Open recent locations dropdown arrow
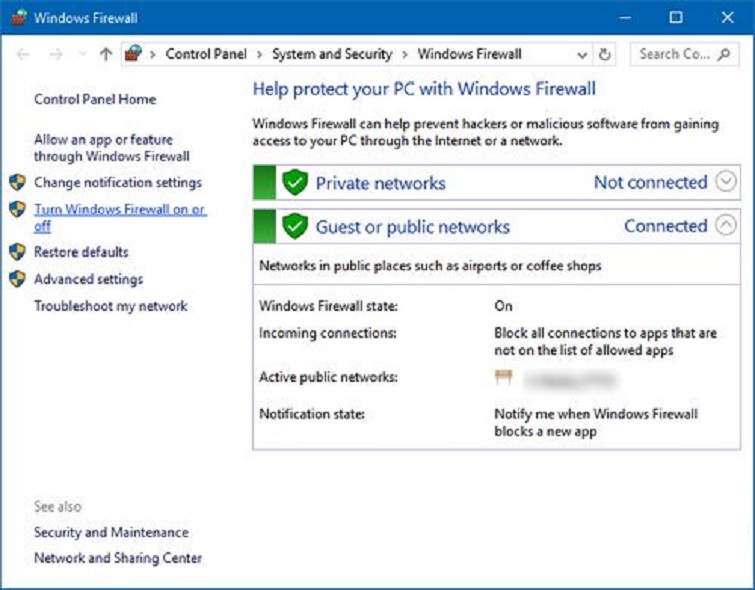 tap(81, 55)
